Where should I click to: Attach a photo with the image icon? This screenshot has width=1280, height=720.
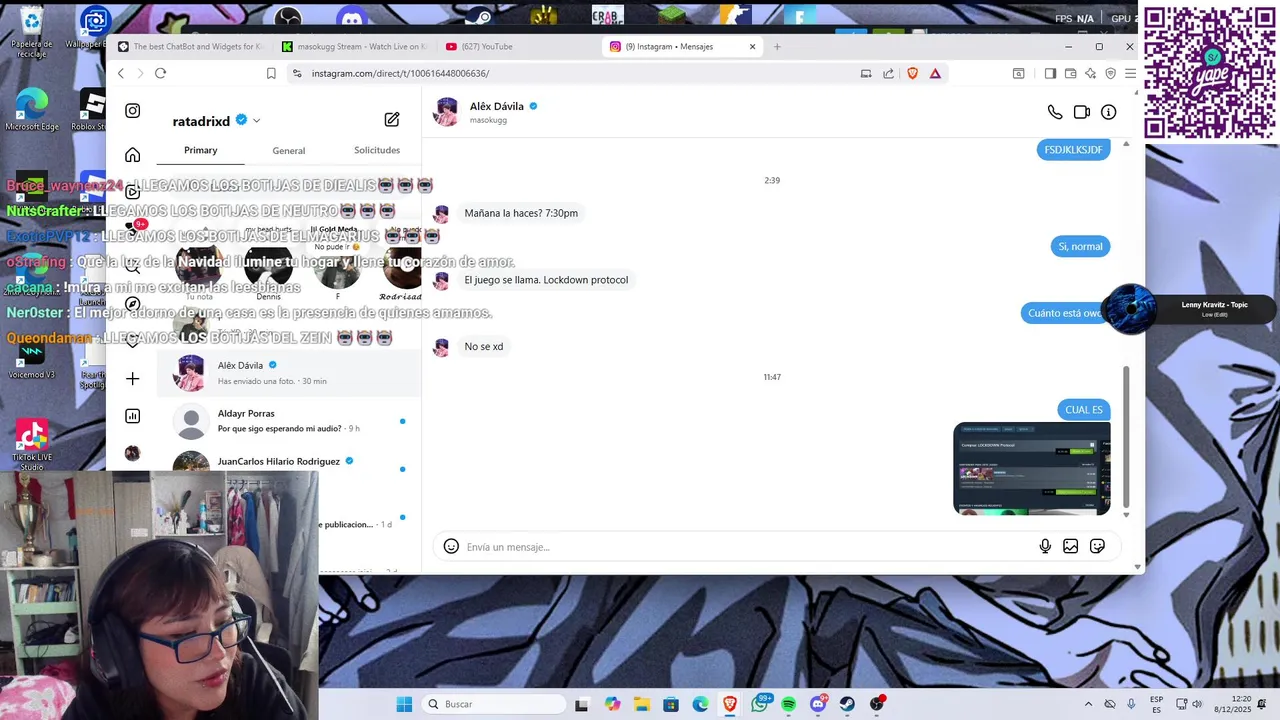coord(1071,547)
